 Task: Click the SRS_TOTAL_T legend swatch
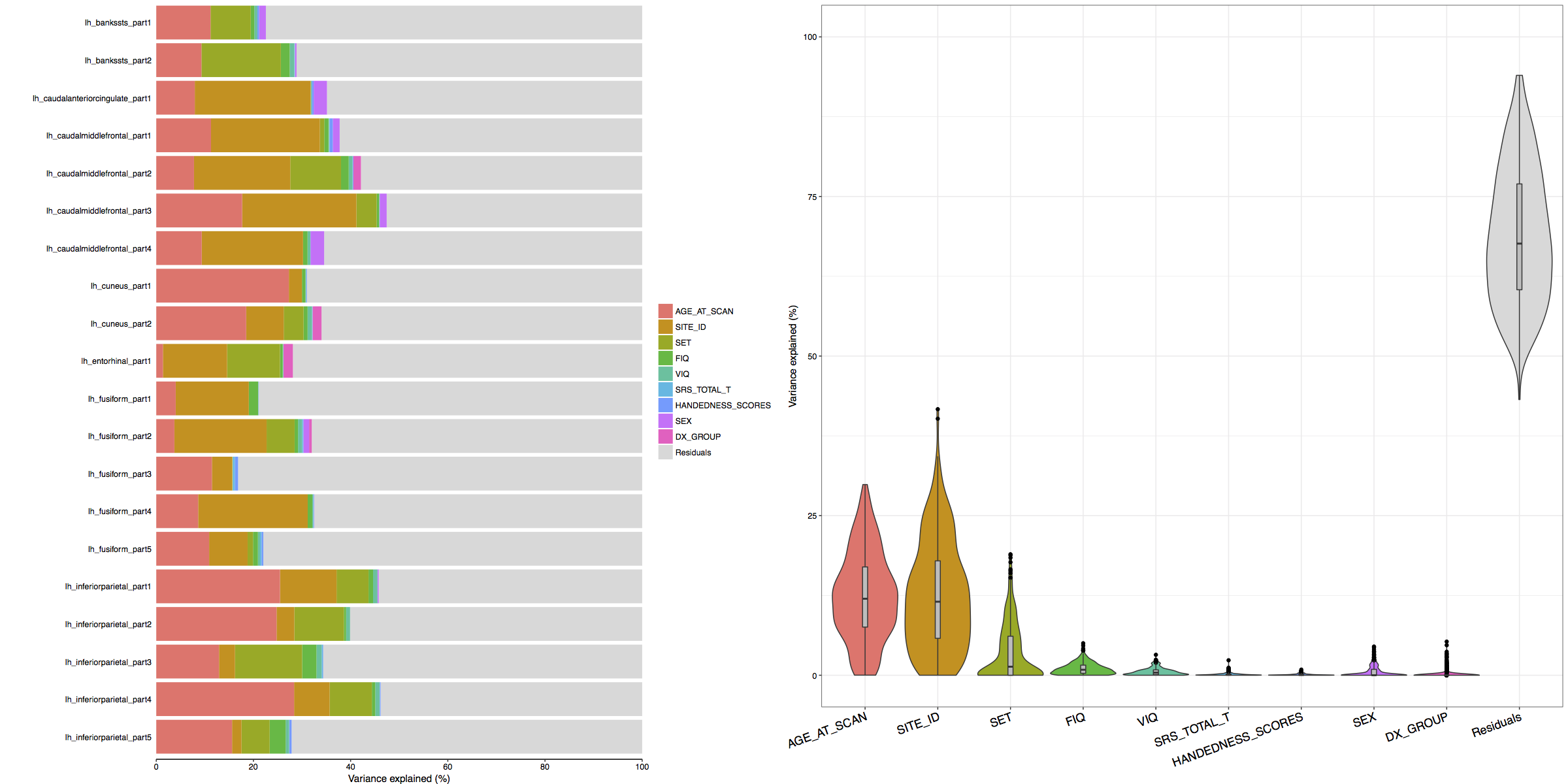pos(665,389)
